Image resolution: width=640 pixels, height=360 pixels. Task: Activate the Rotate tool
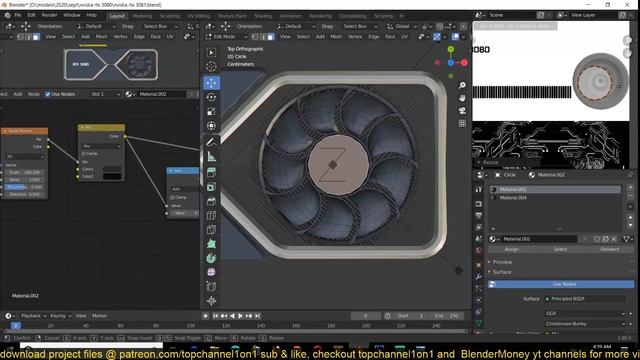(x=211, y=97)
